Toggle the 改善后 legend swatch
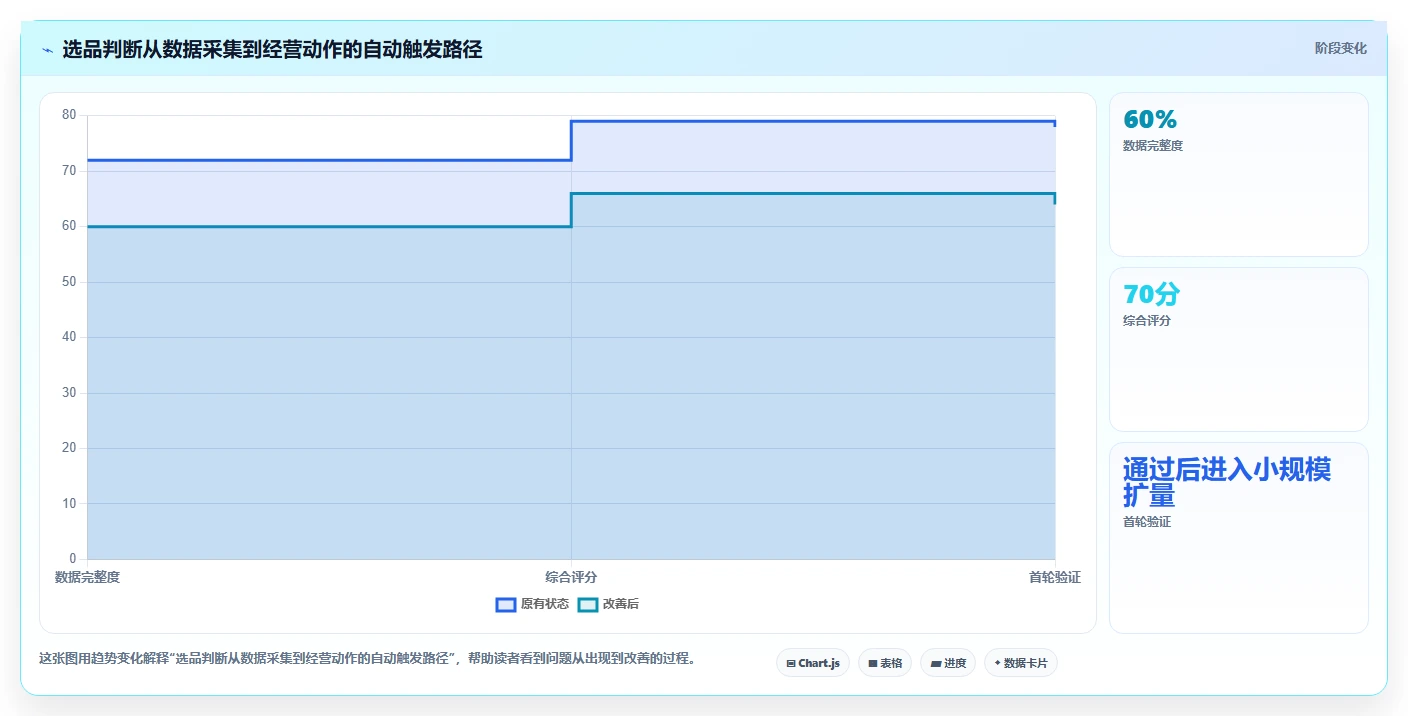 tap(588, 604)
